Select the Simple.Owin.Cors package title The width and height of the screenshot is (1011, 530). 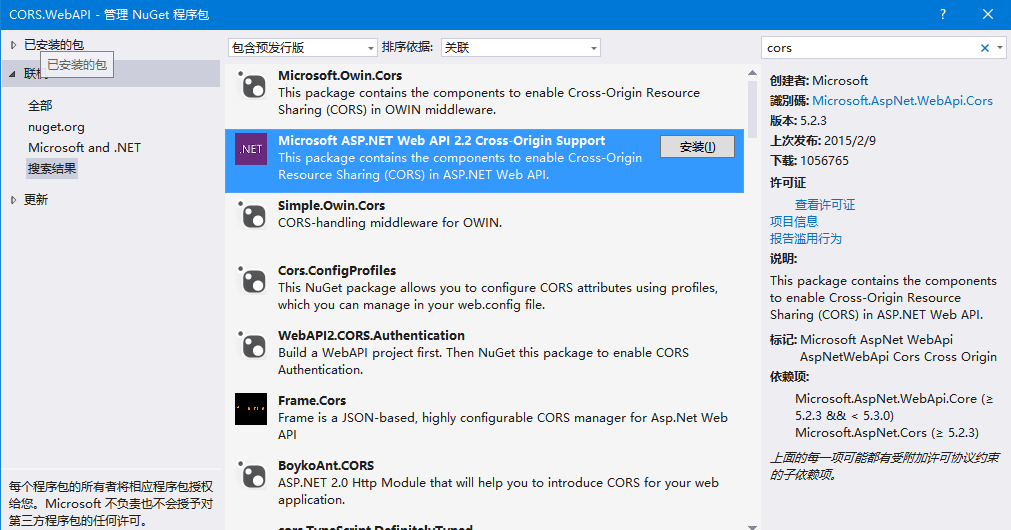tap(331, 206)
